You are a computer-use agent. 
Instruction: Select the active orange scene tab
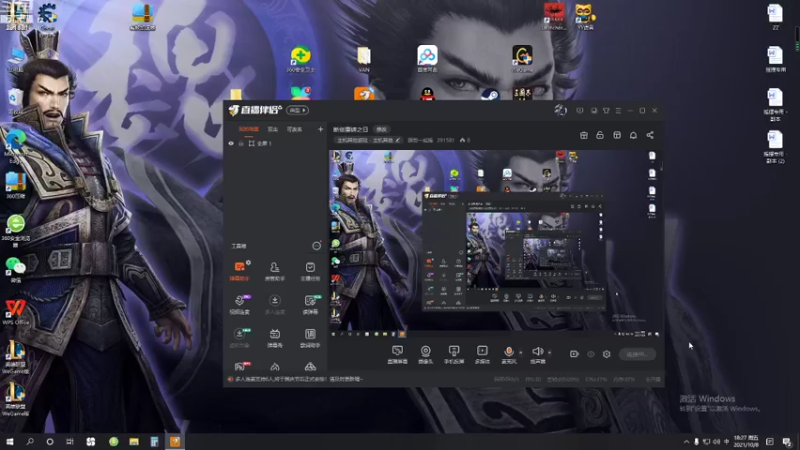pos(248,130)
